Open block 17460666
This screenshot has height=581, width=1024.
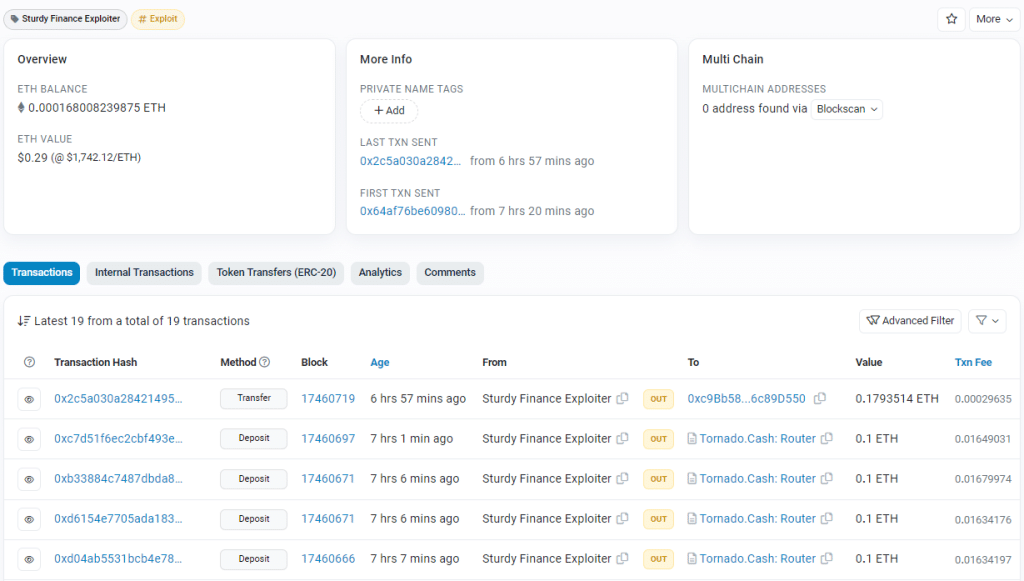coord(328,559)
